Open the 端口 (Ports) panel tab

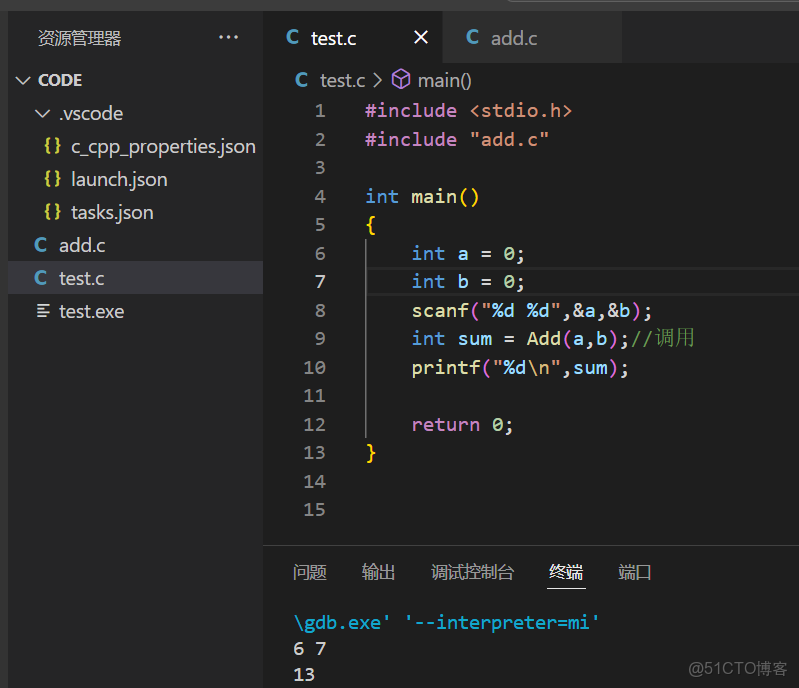[x=635, y=572]
